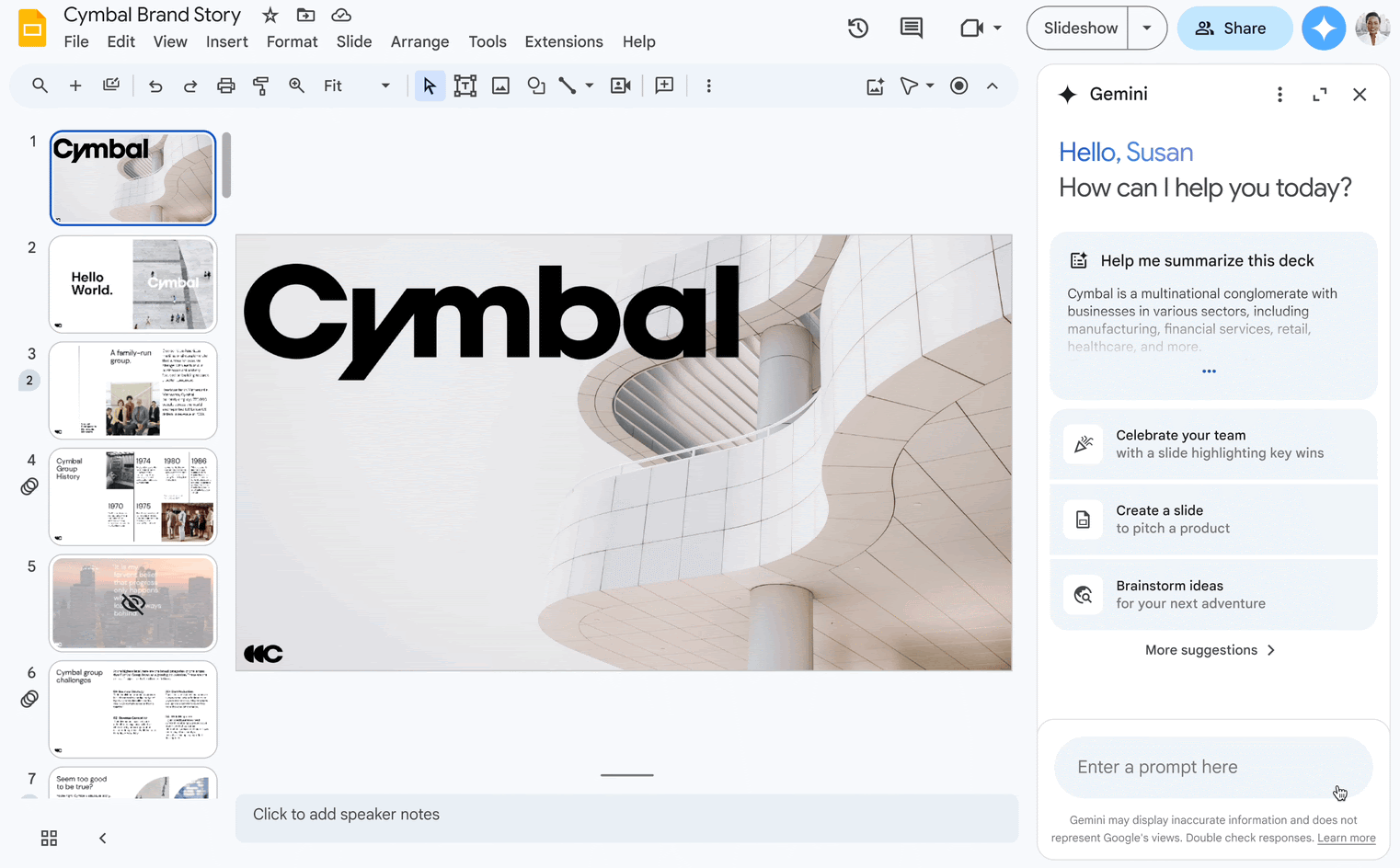The height and width of the screenshot is (868, 1400).
Task: Open grid view from the bottom-left icon
Action: [49, 838]
